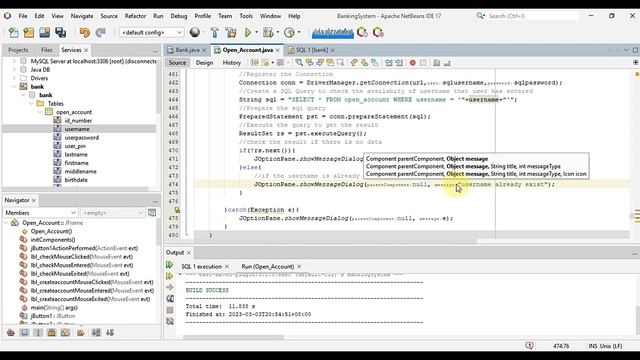Open the default config dropdown
The width and height of the screenshot is (640, 360).
pyautogui.click(x=151, y=32)
